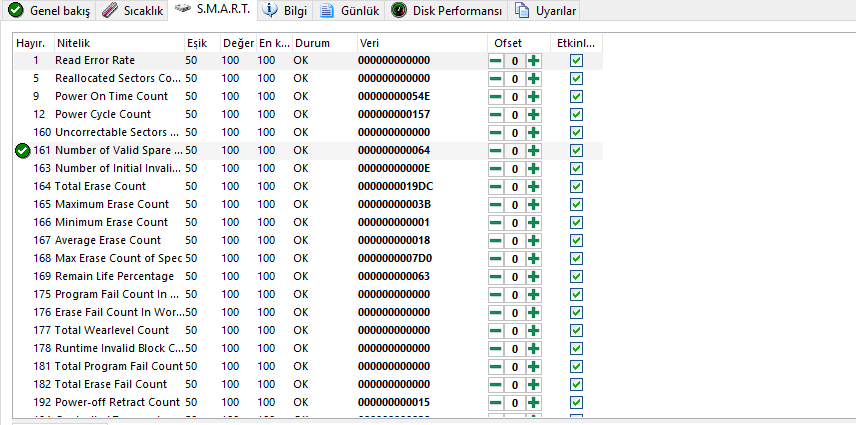Uncheck Number of Initial Invalid row checkbox
The width and height of the screenshot is (856, 425).
(x=576, y=169)
